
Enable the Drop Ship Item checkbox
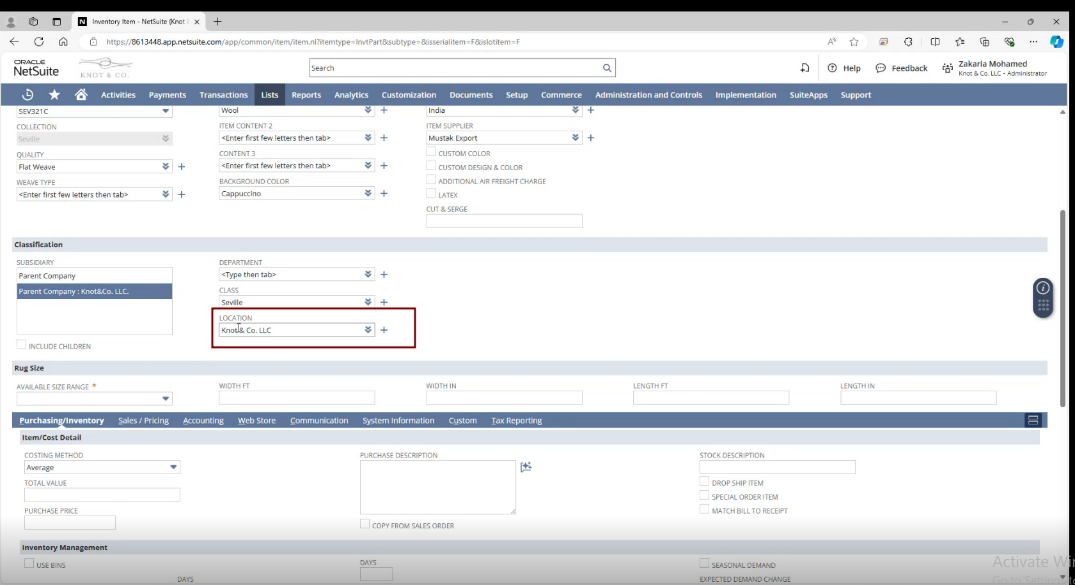[704, 482]
